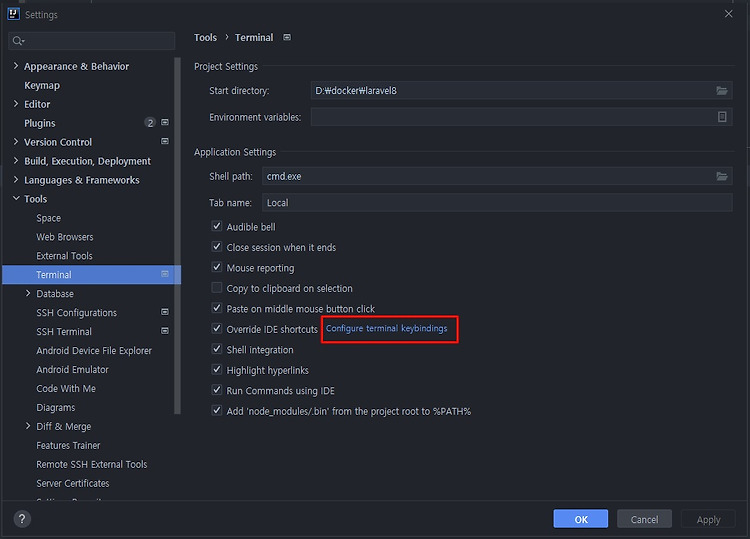Expand the Version Control section
Image resolution: width=750 pixels, height=539 pixels.
pos(16,142)
